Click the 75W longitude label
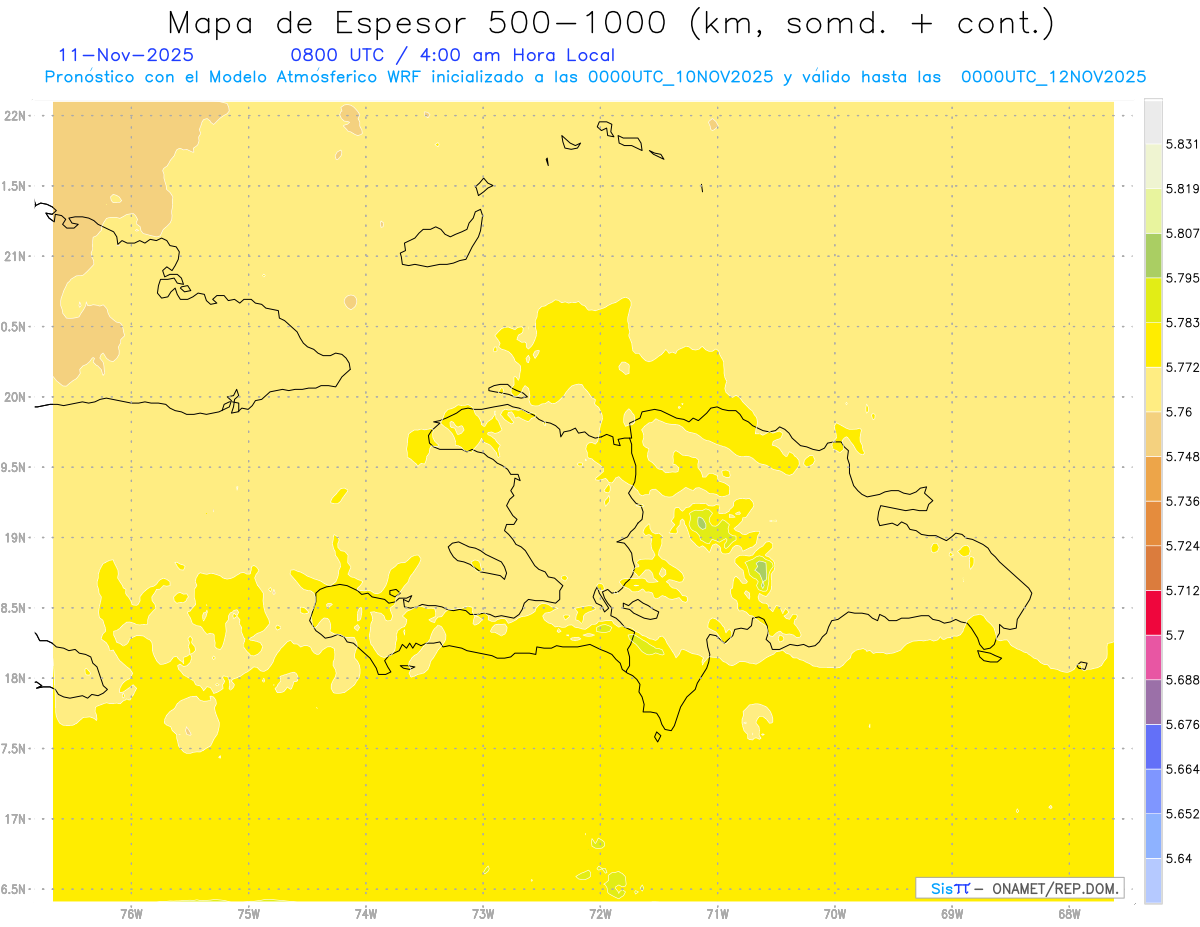The height and width of the screenshot is (927, 1200). coord(249,914)
